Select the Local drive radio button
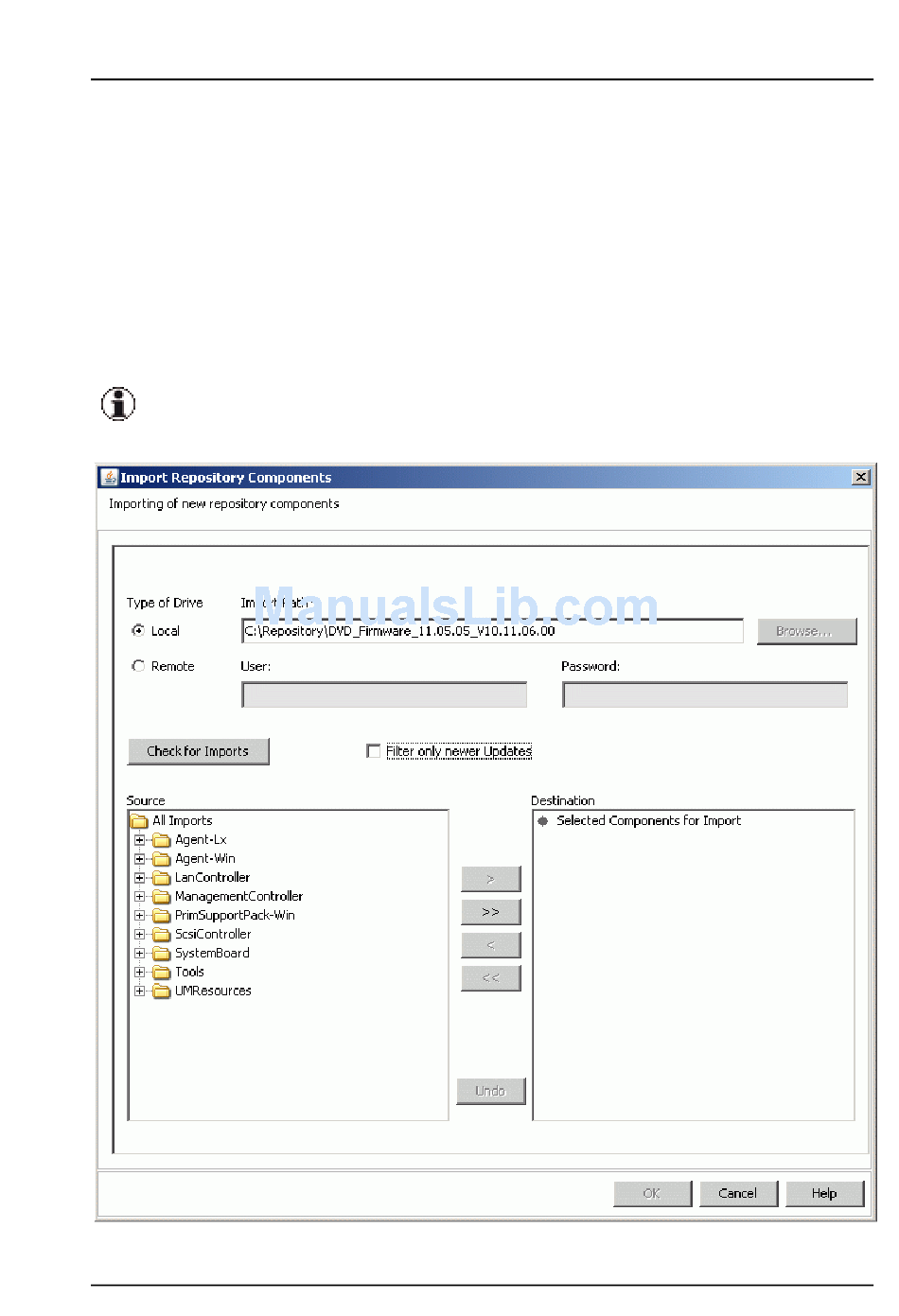Screen dimensions: 899x1316 [x=138, y=630]
